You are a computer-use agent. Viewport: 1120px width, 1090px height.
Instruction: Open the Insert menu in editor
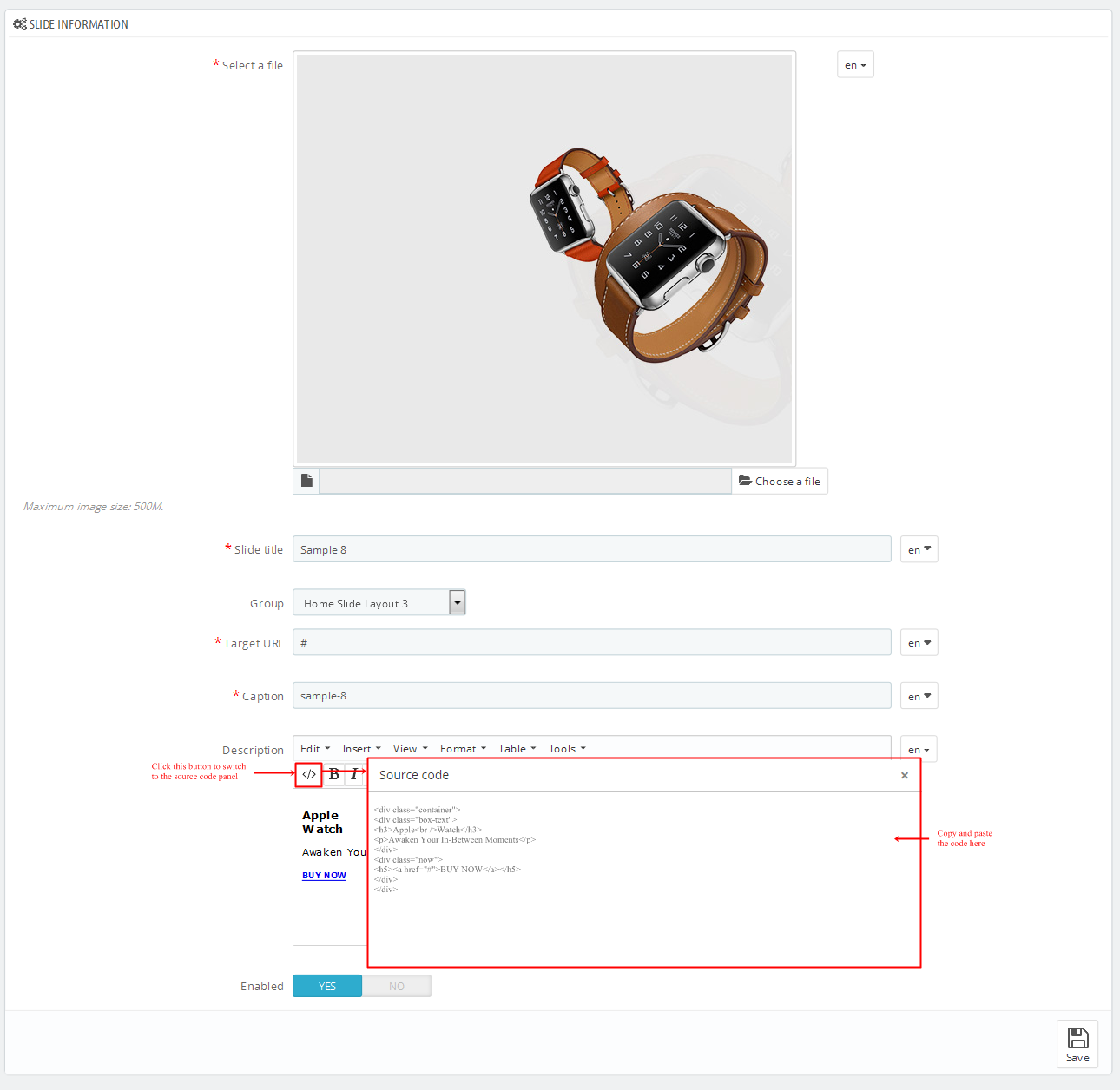(361, 748)
